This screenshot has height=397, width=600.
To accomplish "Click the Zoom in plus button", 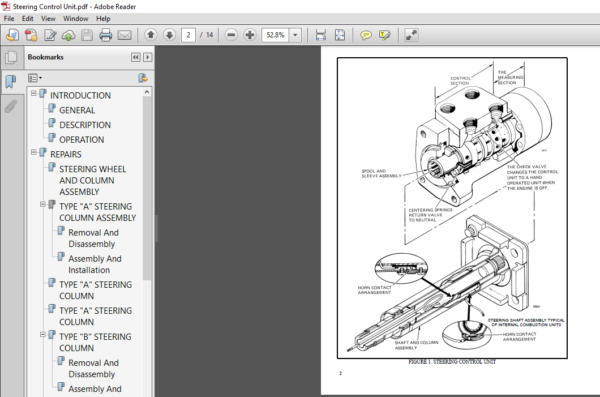I will pyautogui.click(x=249, y=35).
